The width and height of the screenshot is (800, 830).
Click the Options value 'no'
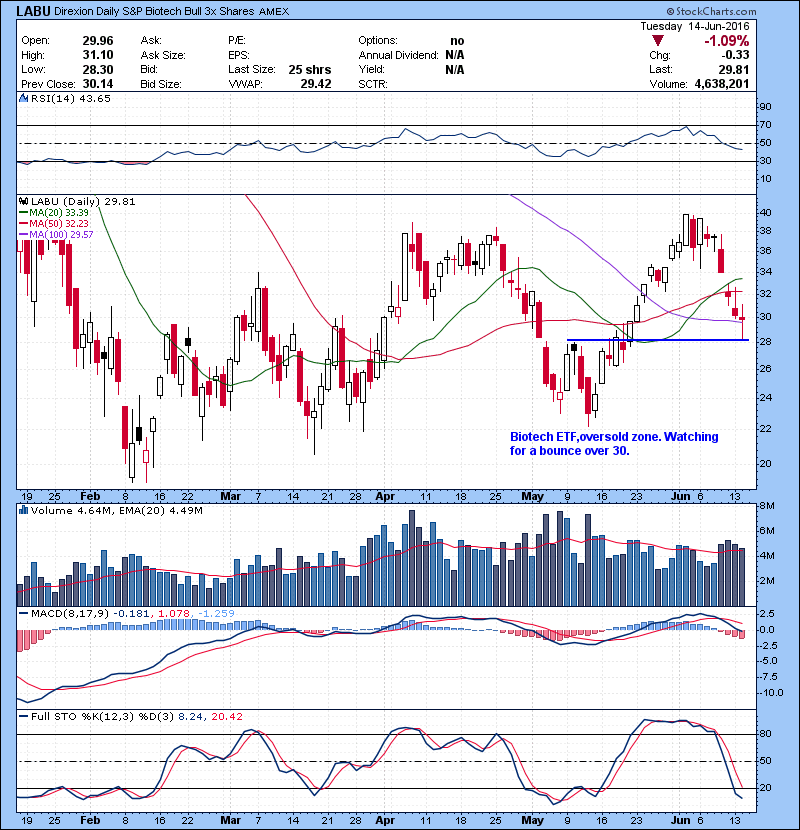457,41
